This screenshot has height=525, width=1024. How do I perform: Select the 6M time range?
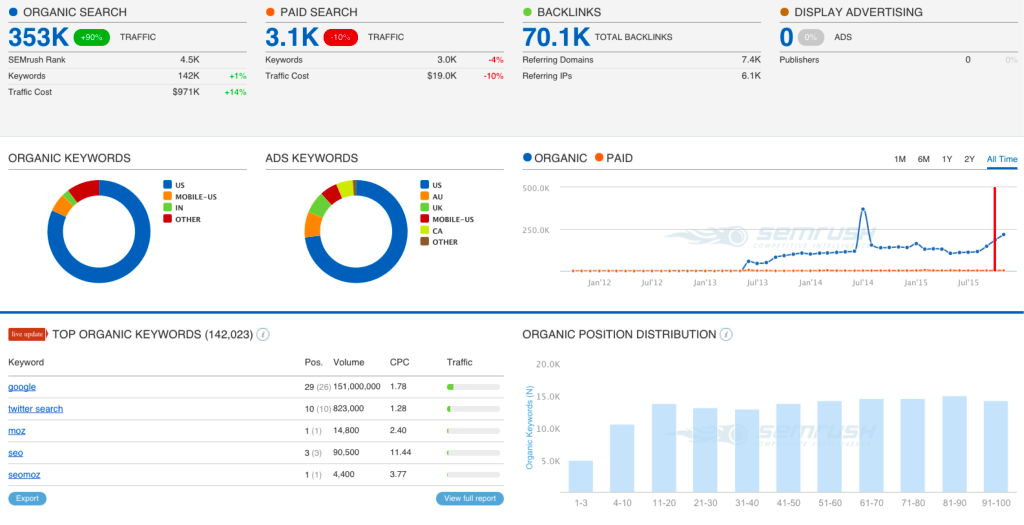click(x=923, y=159)
